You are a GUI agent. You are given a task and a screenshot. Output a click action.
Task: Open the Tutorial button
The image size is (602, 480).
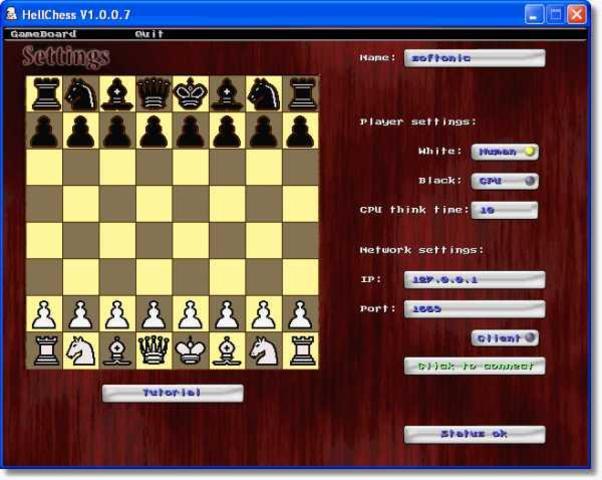(x=173, y=393)
